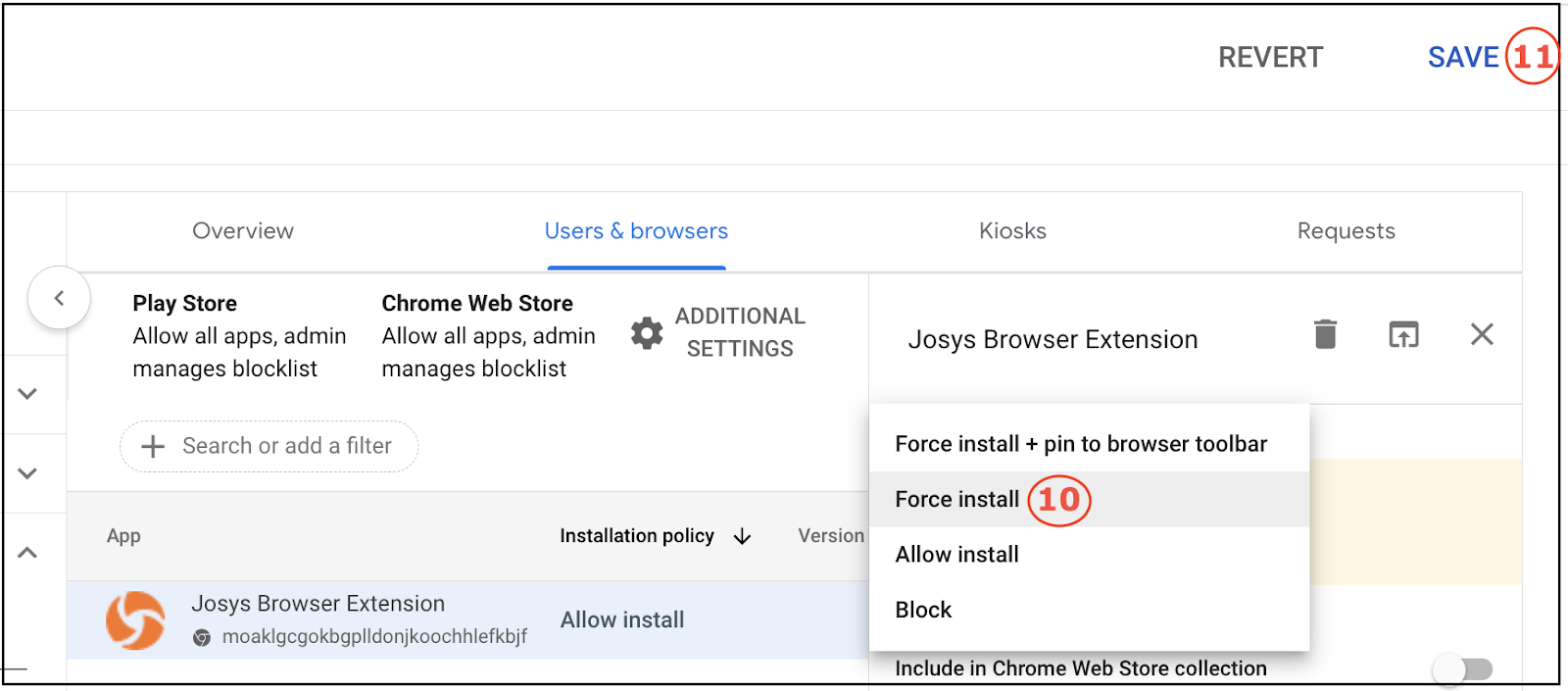
Task: Switch to the Overview tab
Action: [243, 230]
